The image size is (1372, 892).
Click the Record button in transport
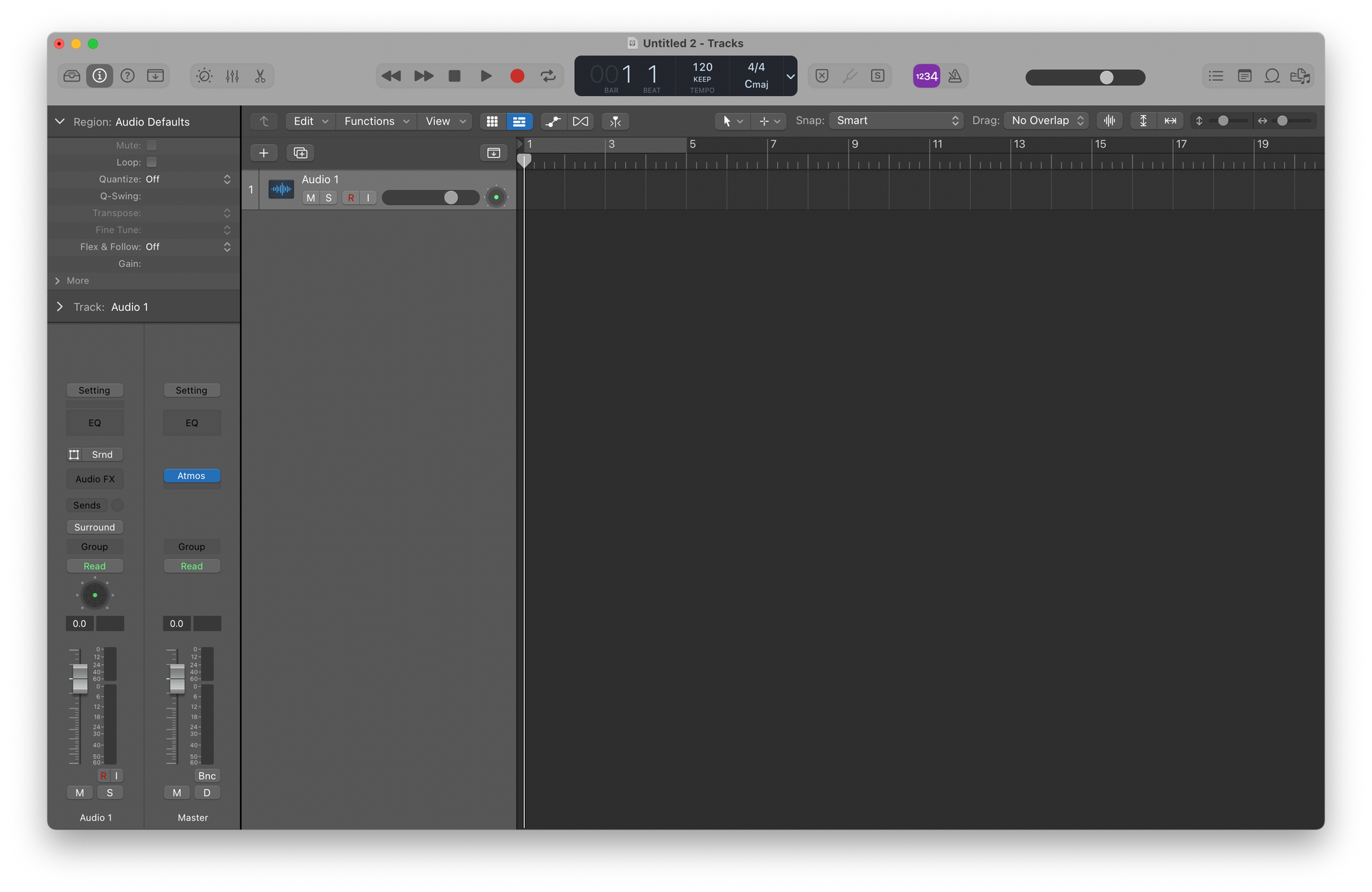(517, 76)
